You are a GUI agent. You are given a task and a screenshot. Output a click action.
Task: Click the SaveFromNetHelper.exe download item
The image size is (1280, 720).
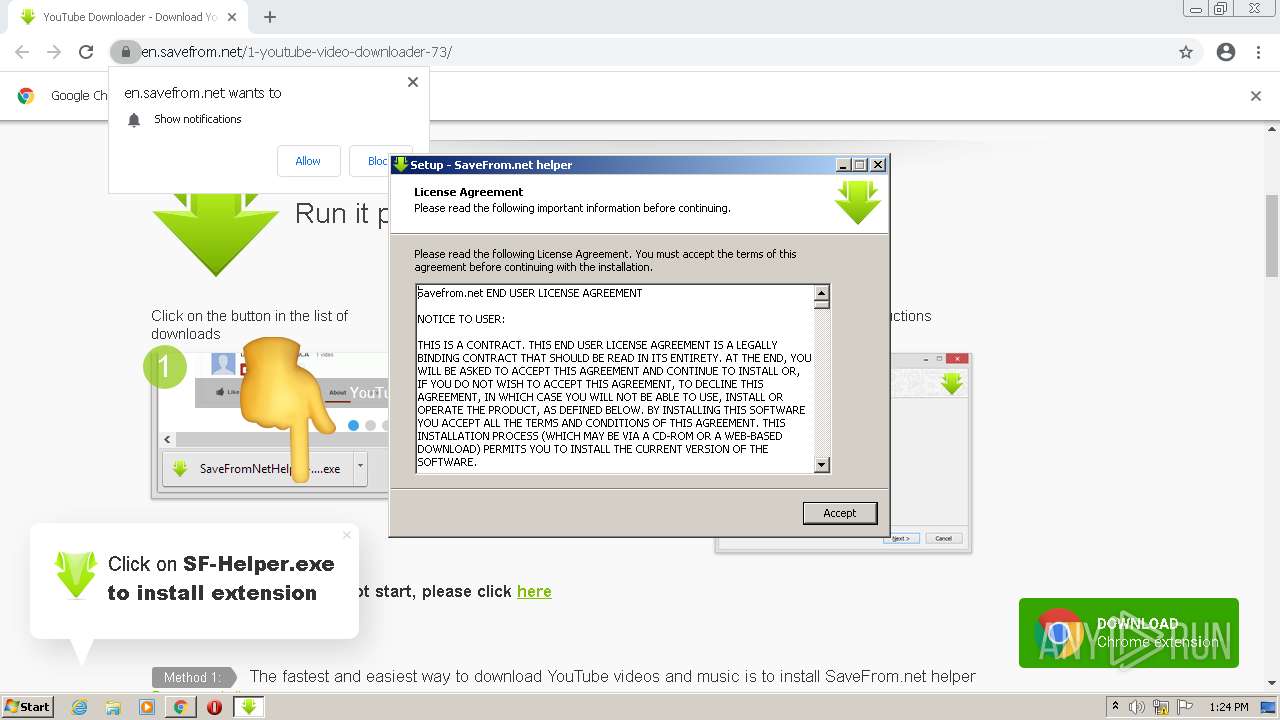(256, 468)
